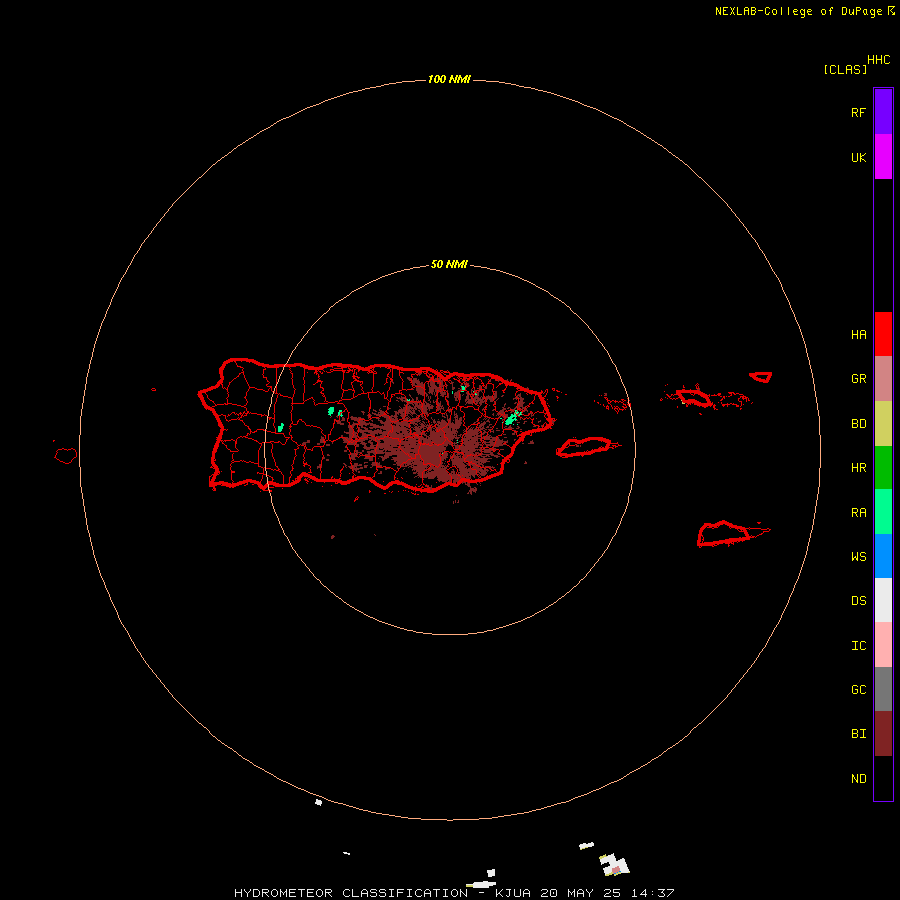Image resolution: width=900 pixels, height=900 pixels.
Task: Click the HHC product code label
Action: (x=879, y=60)
